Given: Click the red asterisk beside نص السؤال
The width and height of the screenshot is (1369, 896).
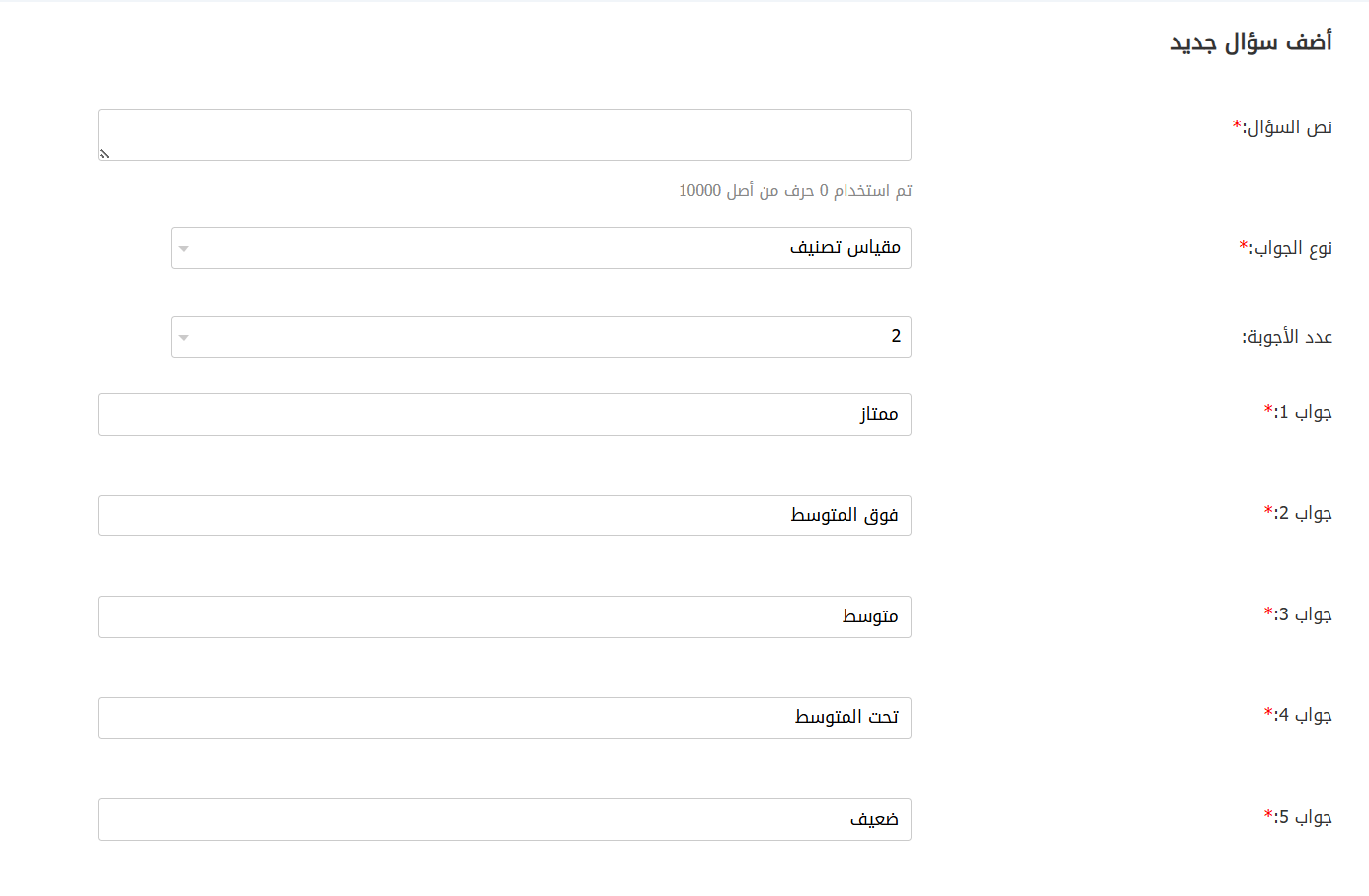Looking at the screenshot, I should click(x=1237, y=125).
